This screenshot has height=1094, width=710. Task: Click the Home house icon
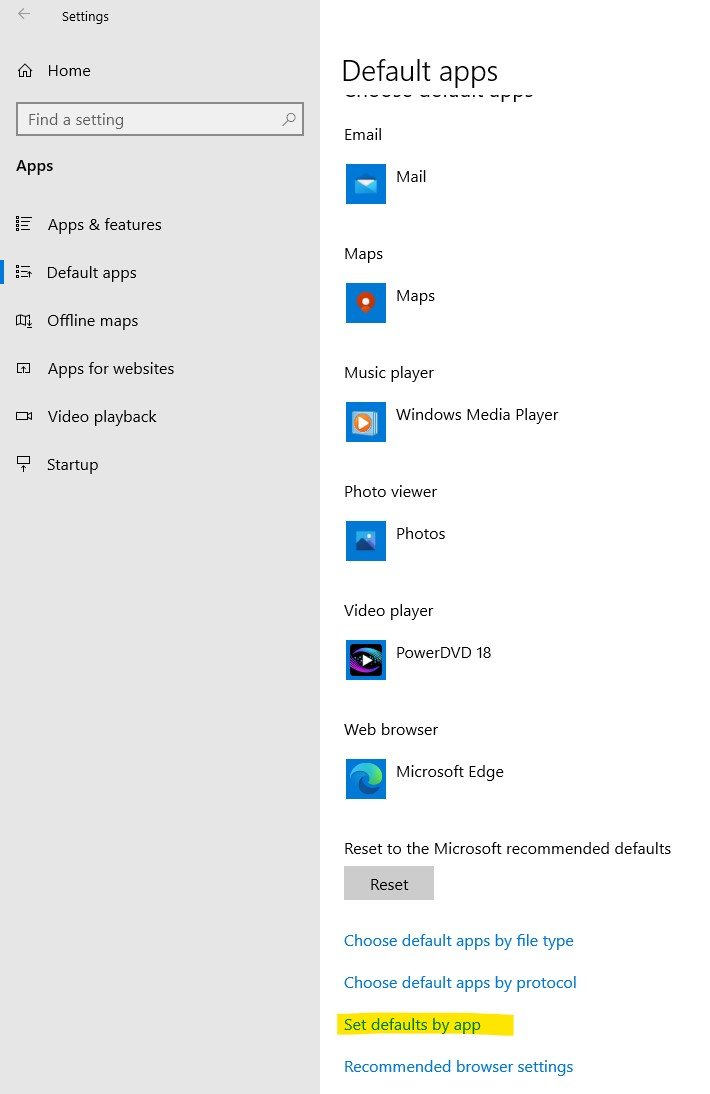[x=25, y=70]
